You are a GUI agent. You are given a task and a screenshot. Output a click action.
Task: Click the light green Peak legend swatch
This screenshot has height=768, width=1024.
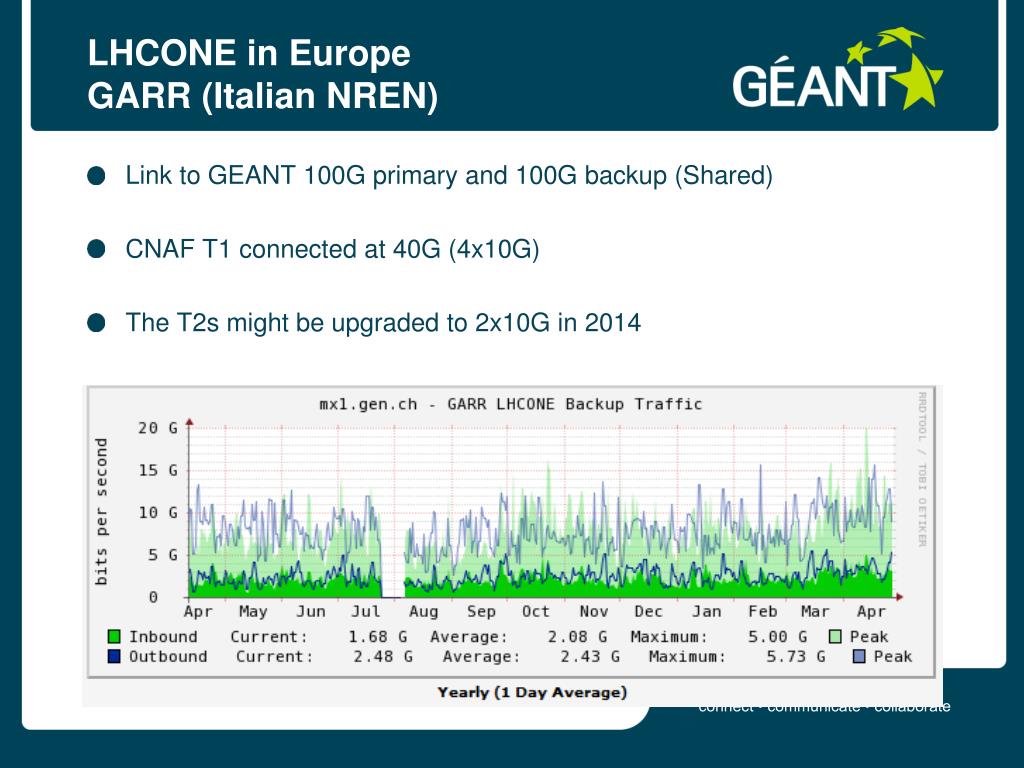click(x=835, y=637)
